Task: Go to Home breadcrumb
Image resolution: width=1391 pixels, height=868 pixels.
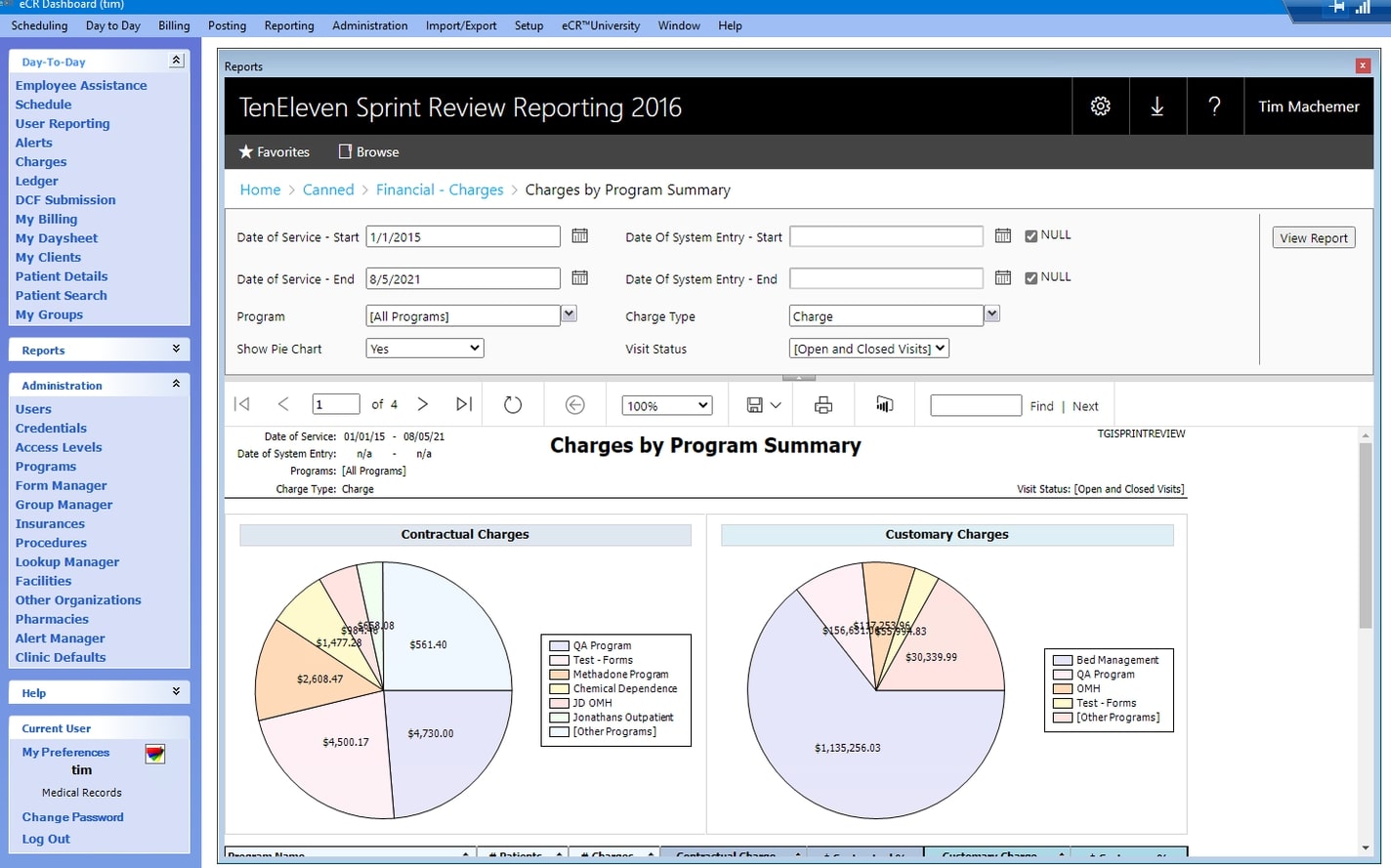Action: tap(260, 189)
